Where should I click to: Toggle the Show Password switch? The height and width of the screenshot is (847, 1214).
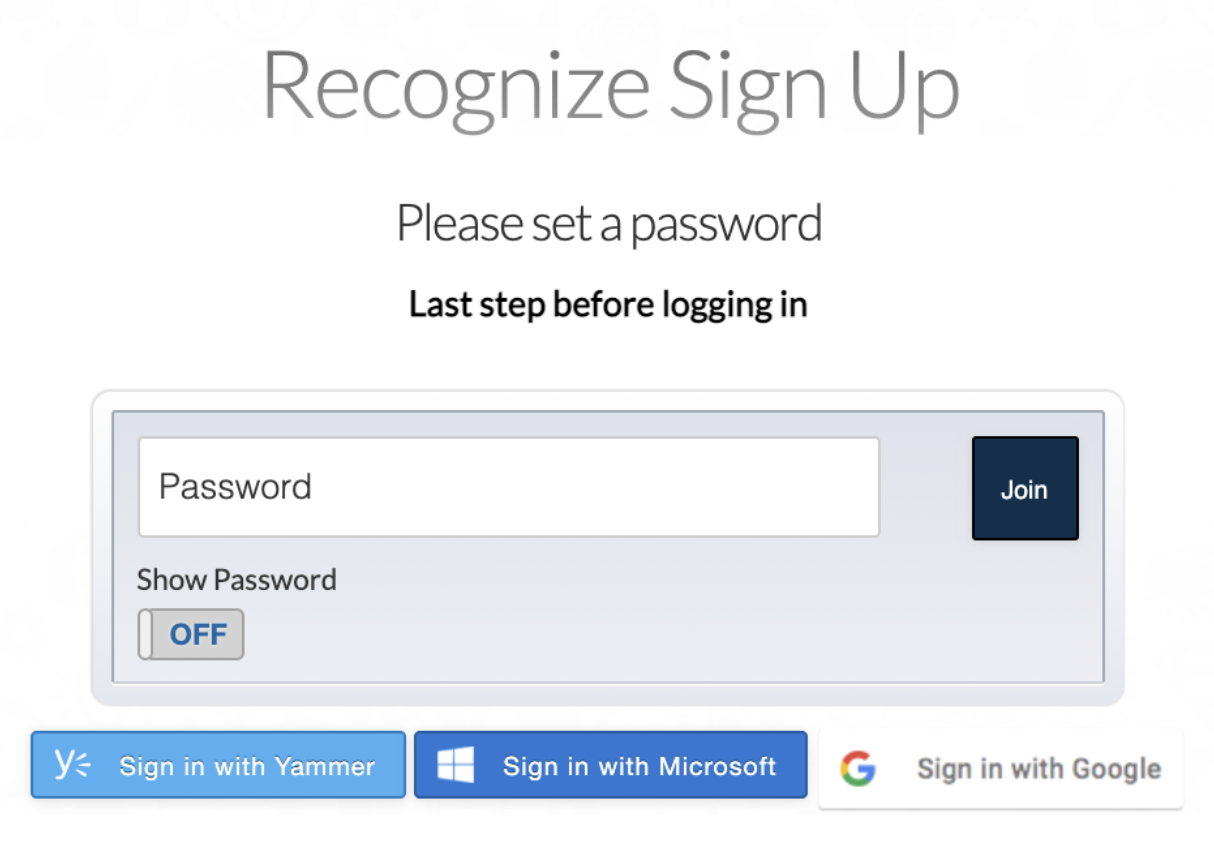(x=191, y=634)
